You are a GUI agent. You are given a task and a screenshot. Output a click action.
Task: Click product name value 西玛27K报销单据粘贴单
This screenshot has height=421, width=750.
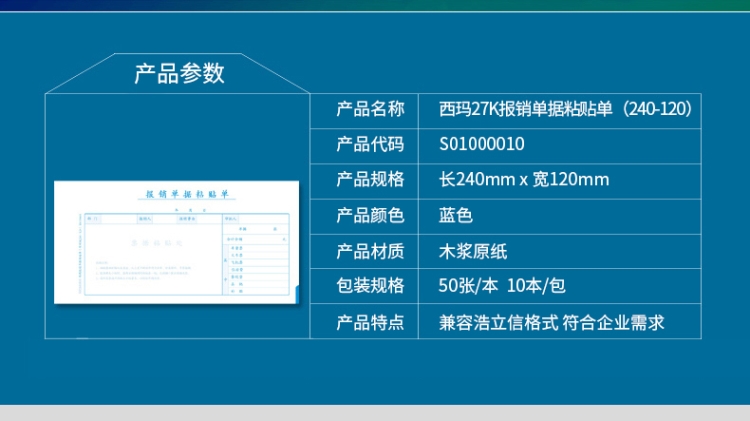(x=566, y=109)
